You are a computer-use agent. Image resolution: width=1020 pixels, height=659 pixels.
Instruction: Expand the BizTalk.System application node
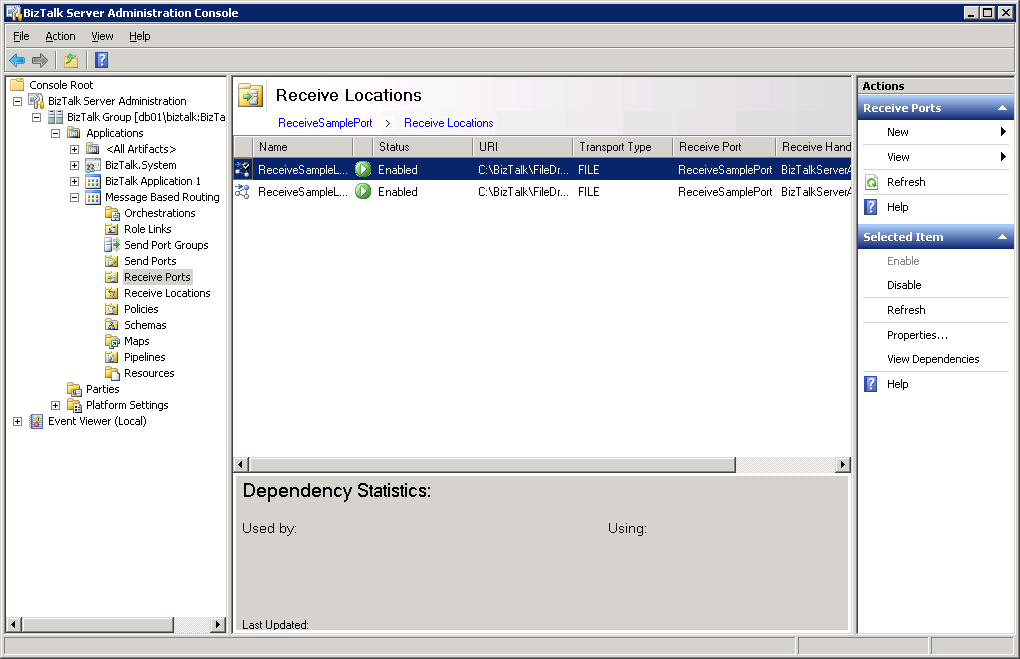(x=74, y=165)
